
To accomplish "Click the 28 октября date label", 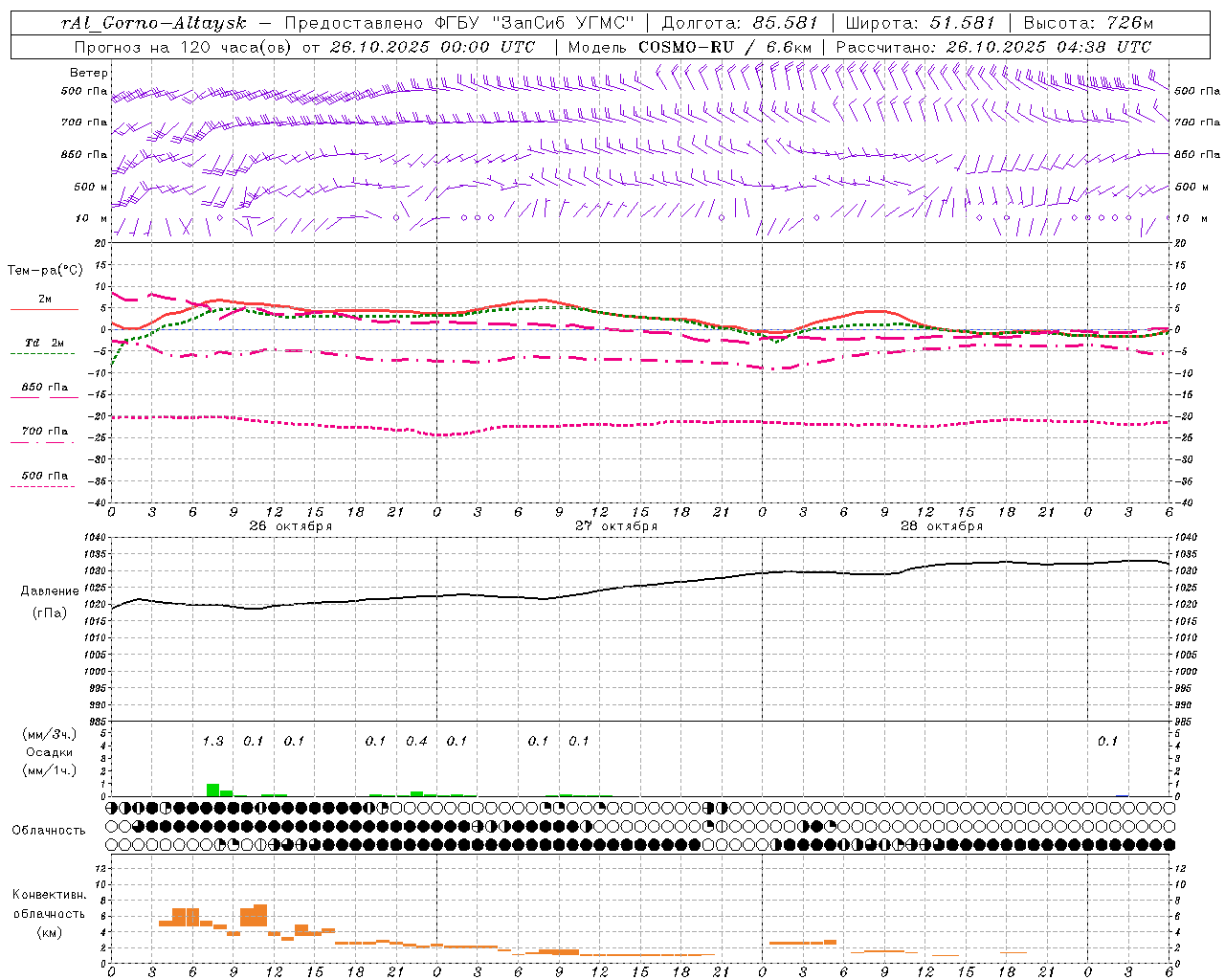I will pos(942,526).
